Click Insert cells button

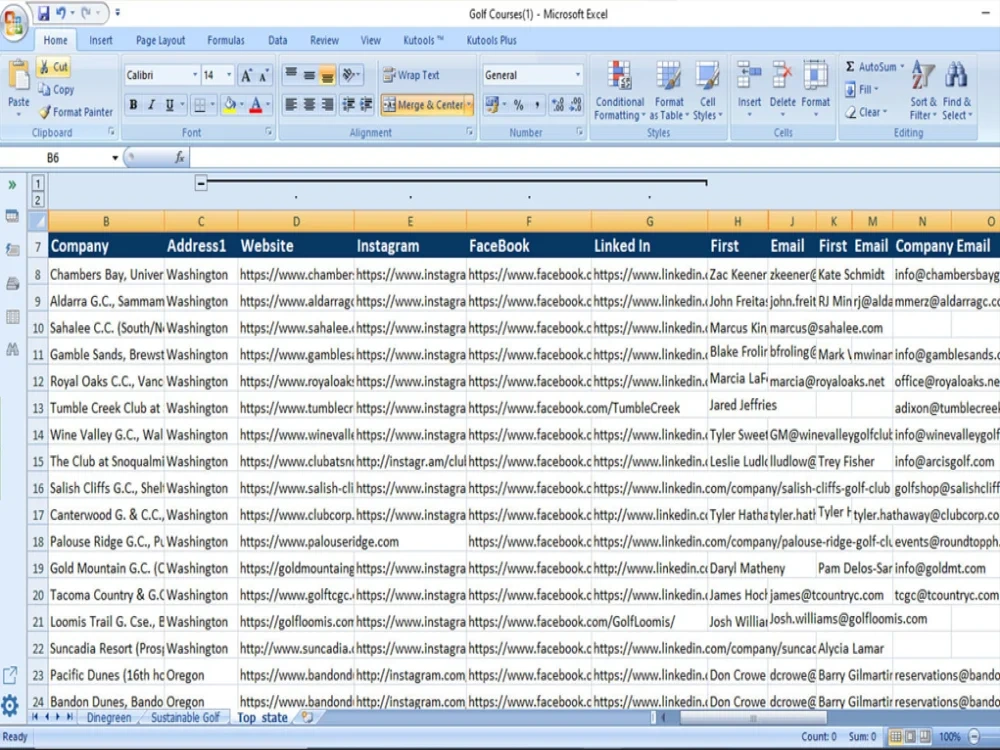coord(749,89)
